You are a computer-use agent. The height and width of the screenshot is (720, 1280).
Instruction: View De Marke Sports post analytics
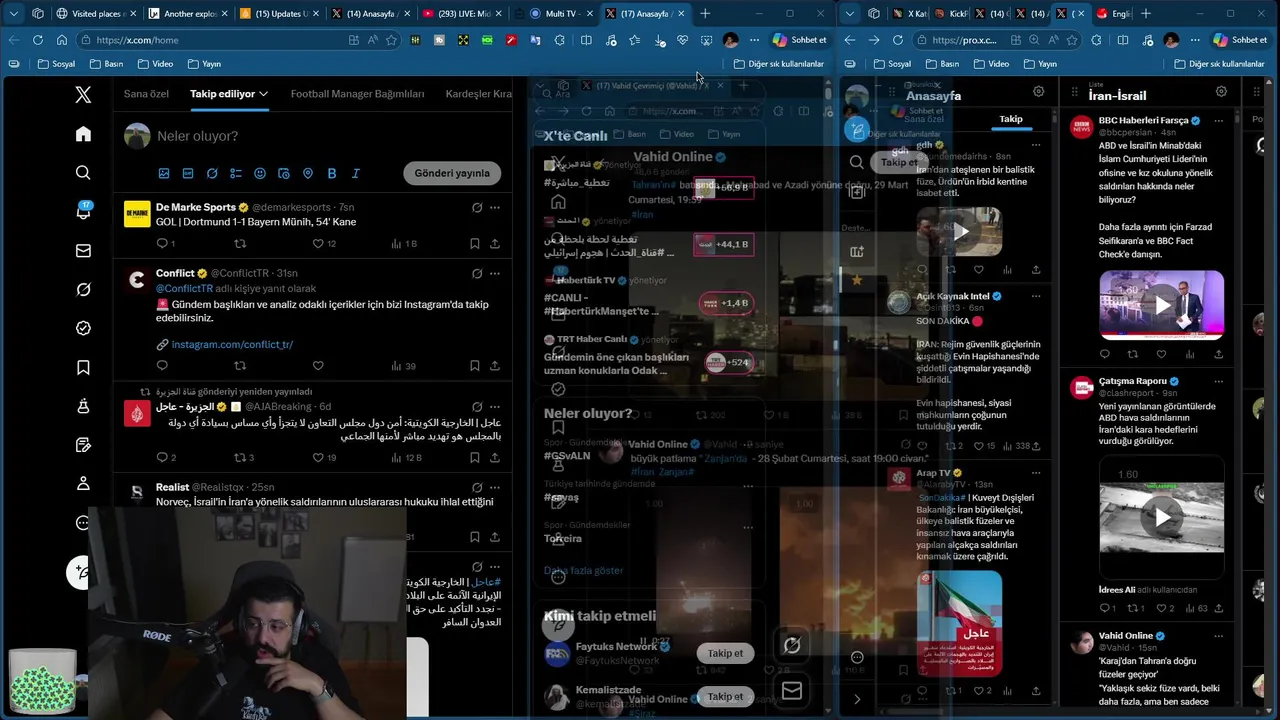pos(404,243)
